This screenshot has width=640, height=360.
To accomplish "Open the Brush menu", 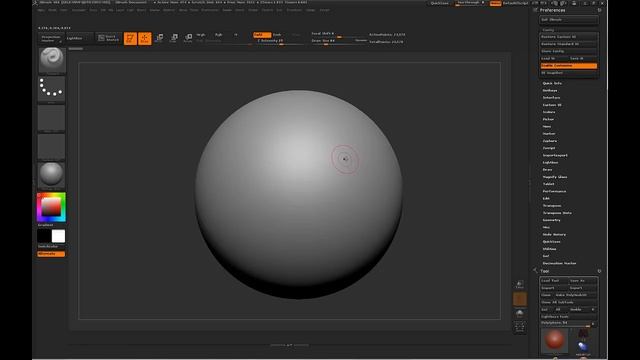I will (x=52, y=10).
